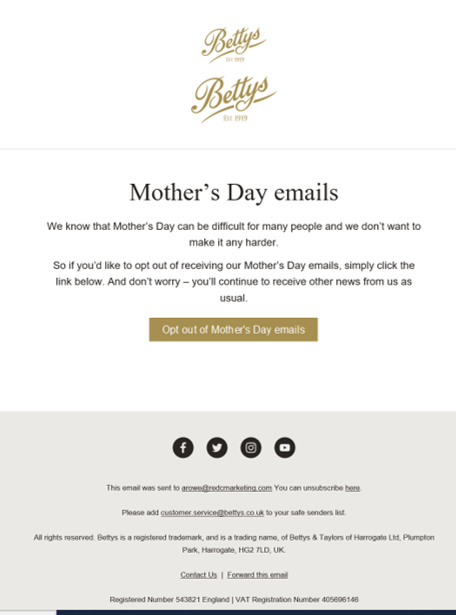Screen dimensions: 456x615
Task: Click the Registered Number and VAT line
Action: pos(234,600)
